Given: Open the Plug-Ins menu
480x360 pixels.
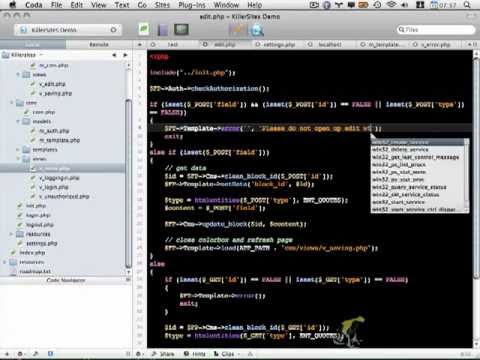Looking at the screenshot, I should pos(192,5).
